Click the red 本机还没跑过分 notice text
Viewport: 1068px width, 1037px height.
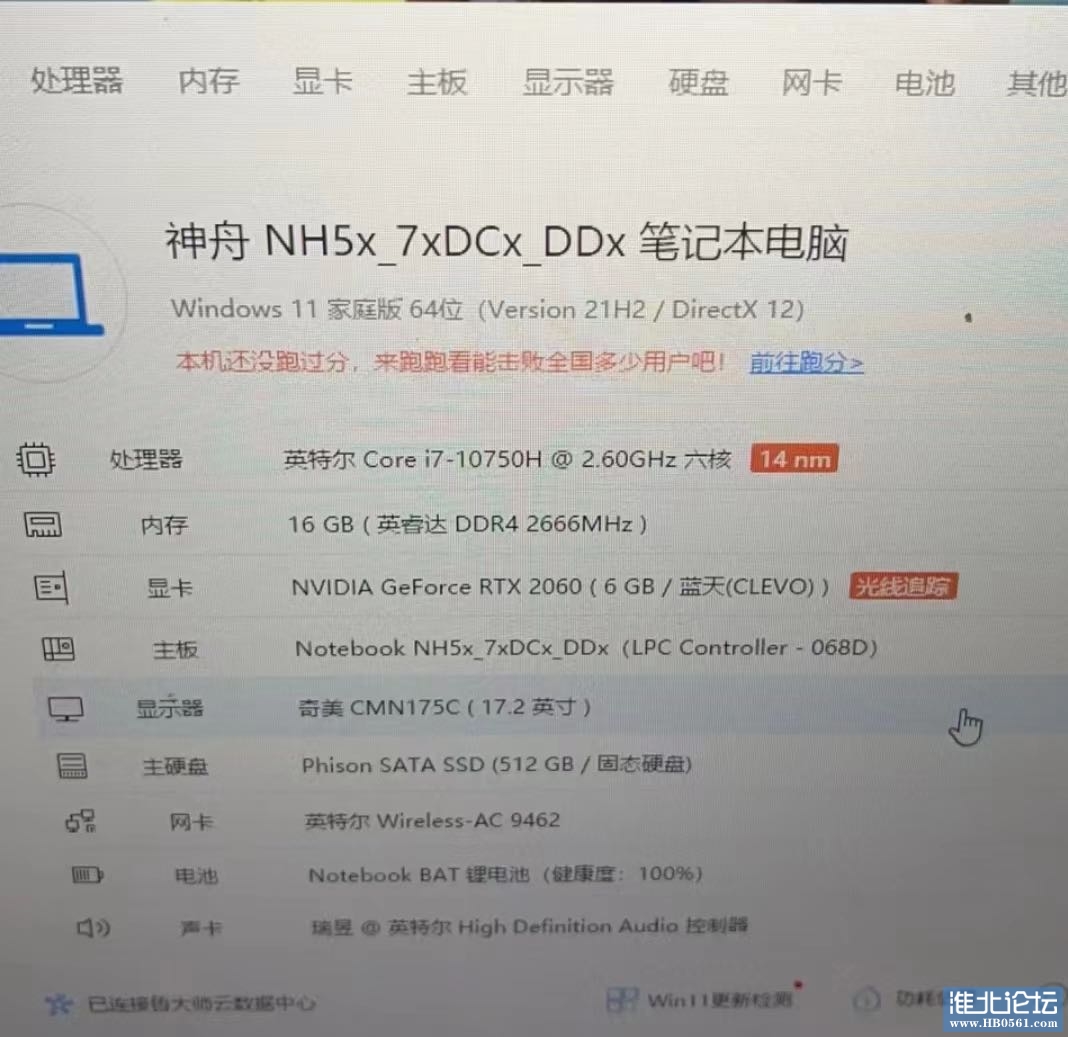(450, 361)
